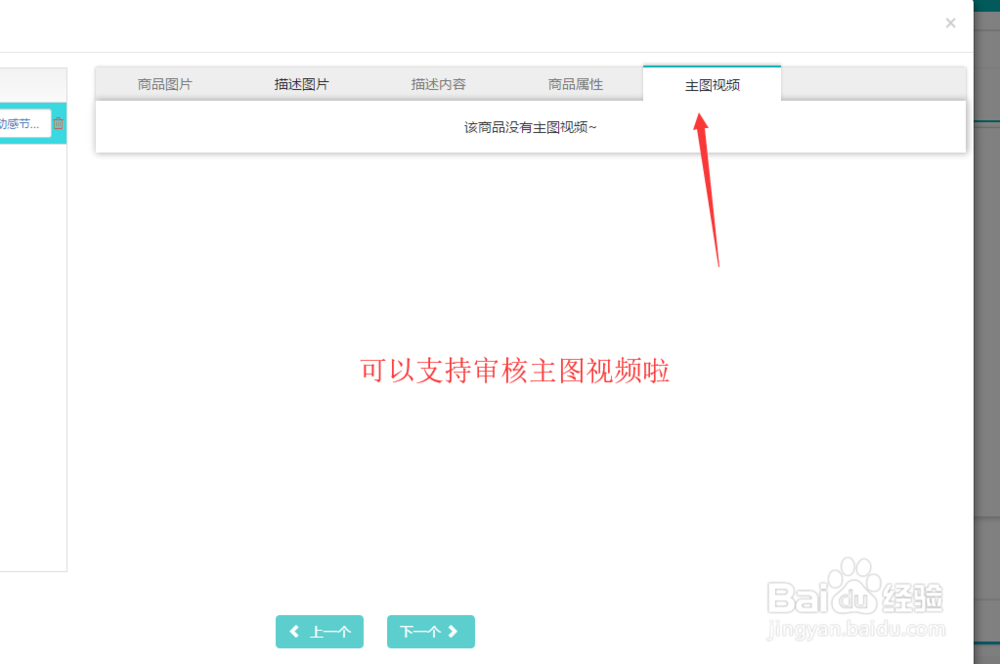1000x664 pixels.
Task: Switch to the 描述图片 tab
Action: (x=301, y=84)
